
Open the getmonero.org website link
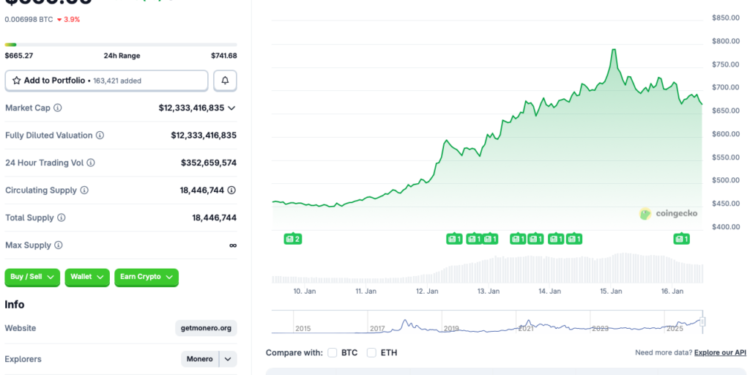(206, 328)
